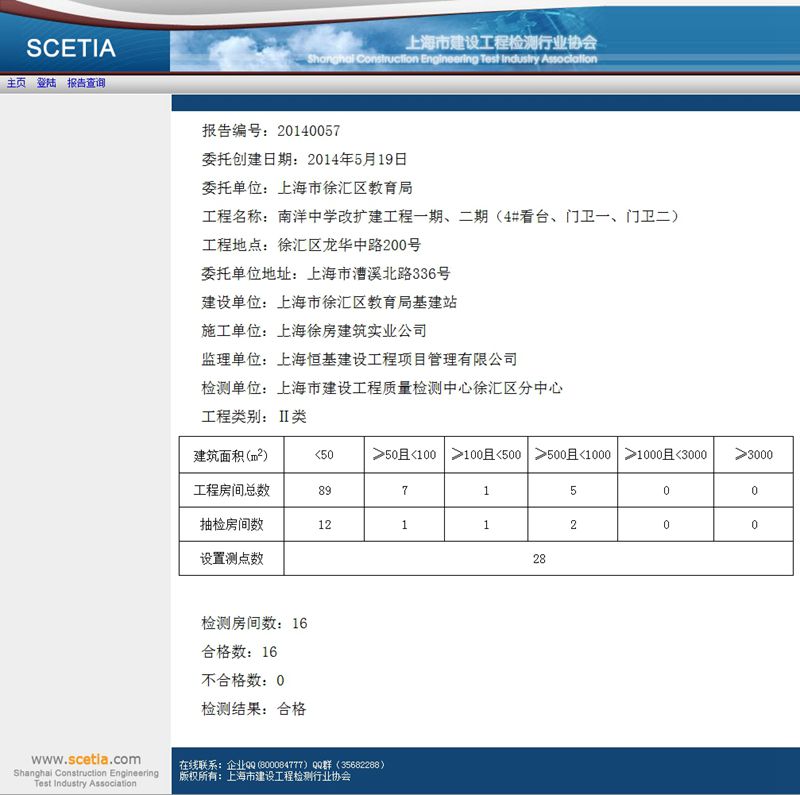Click the 检测房间数: 16 line
800x795 pixels.
tap(255, 623)
